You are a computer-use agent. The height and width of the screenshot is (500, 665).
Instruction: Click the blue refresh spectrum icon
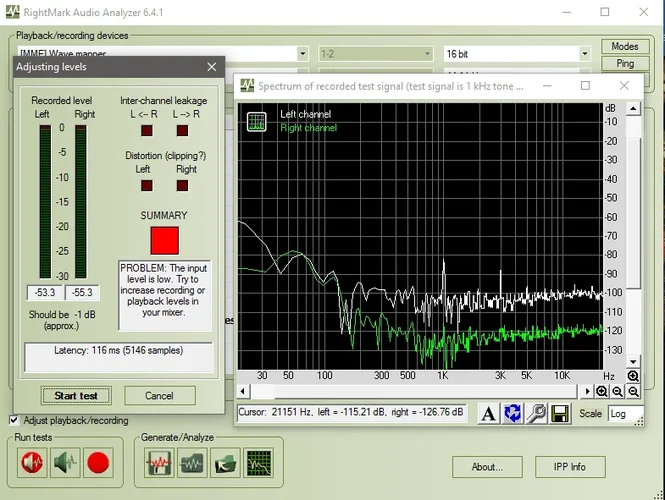coord(512,413)
